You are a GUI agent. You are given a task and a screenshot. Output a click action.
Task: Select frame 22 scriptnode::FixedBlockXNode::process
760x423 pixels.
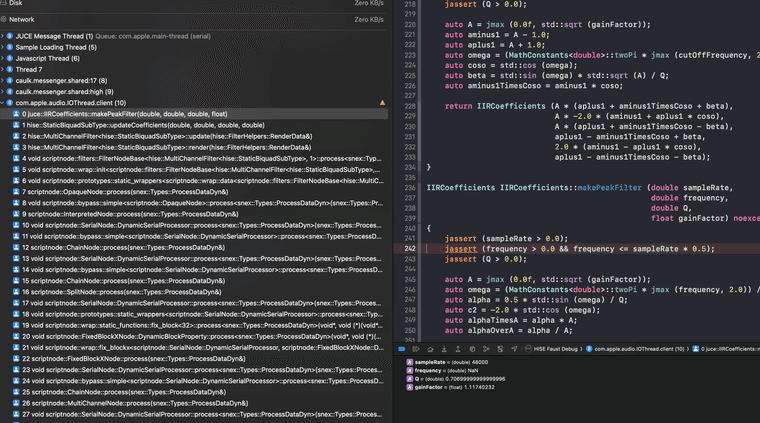(194, 359)
